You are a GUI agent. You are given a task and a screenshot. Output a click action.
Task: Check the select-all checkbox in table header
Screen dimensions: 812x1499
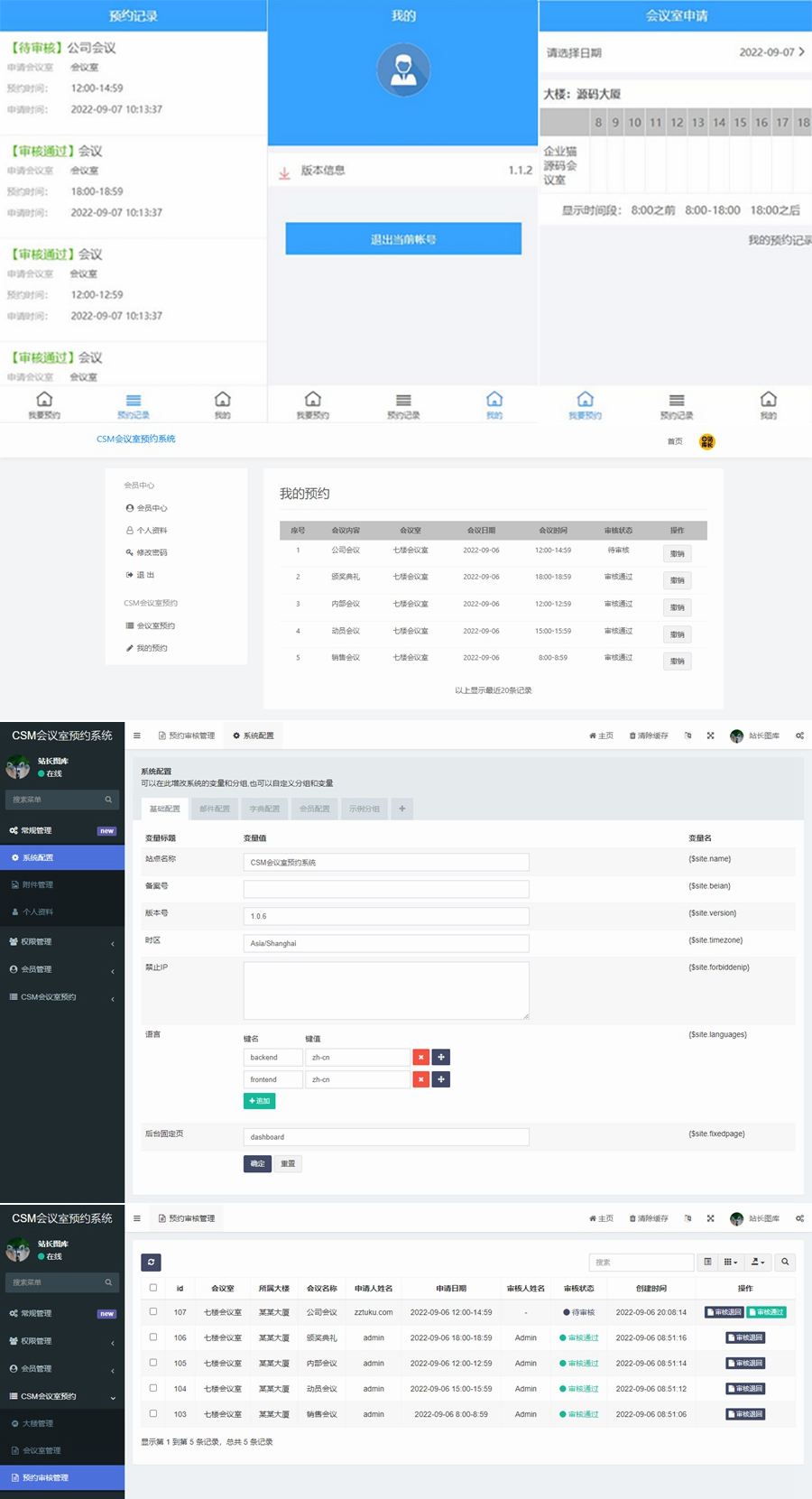point(153,1288)
